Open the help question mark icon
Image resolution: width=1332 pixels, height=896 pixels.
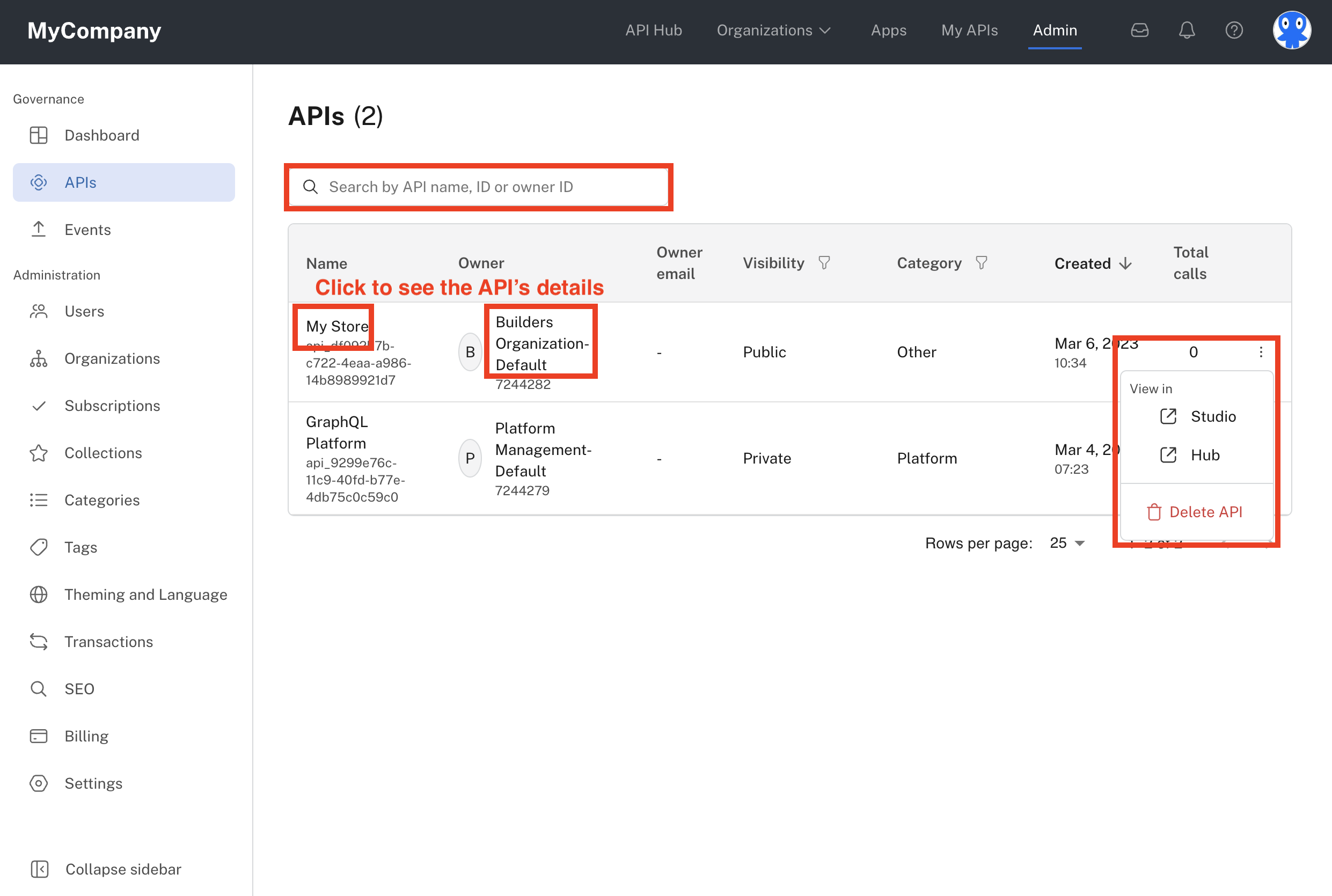click(x=1234, y=30)
